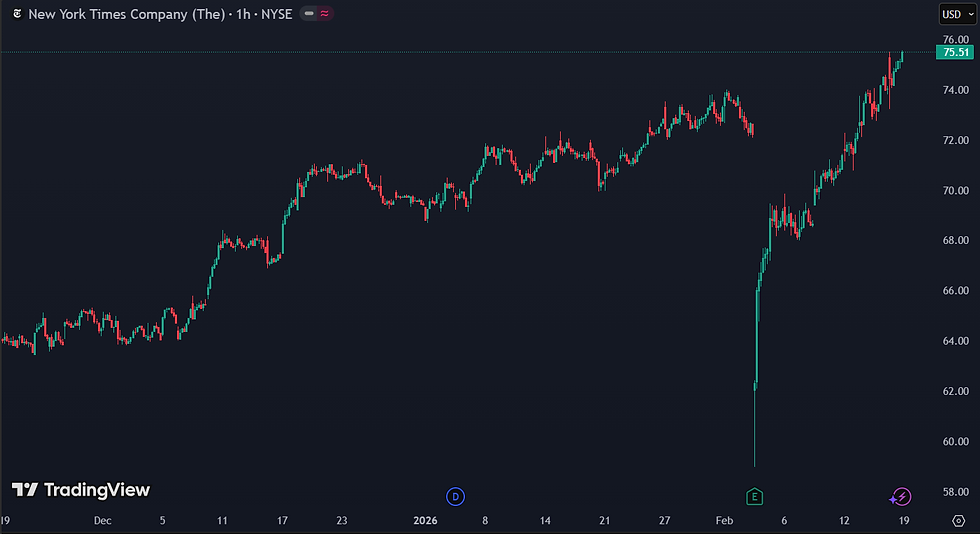Image resolution: width=980 pixels, height=534 pixels.
Task: Click the '27' date label on time axis
Action: tap(664, 520)
